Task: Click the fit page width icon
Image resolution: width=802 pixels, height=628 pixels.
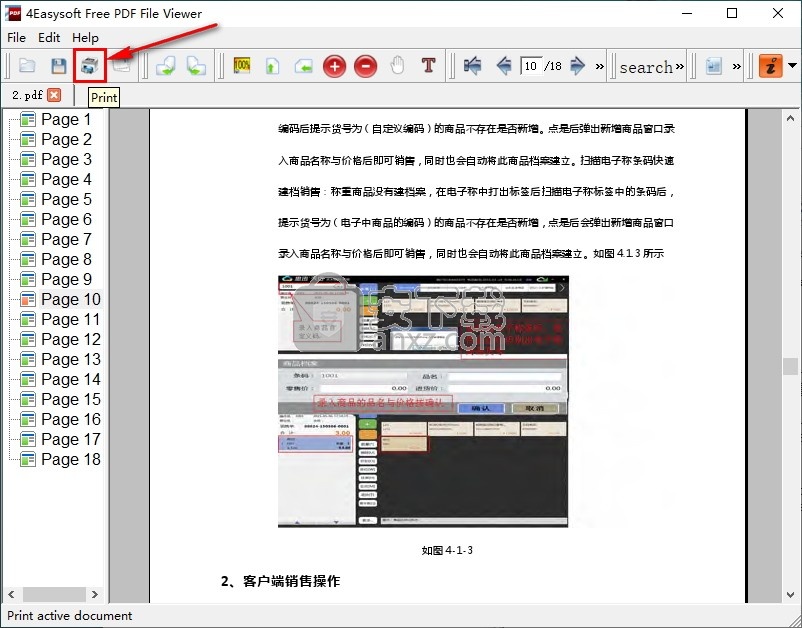Action: (303, 66)
